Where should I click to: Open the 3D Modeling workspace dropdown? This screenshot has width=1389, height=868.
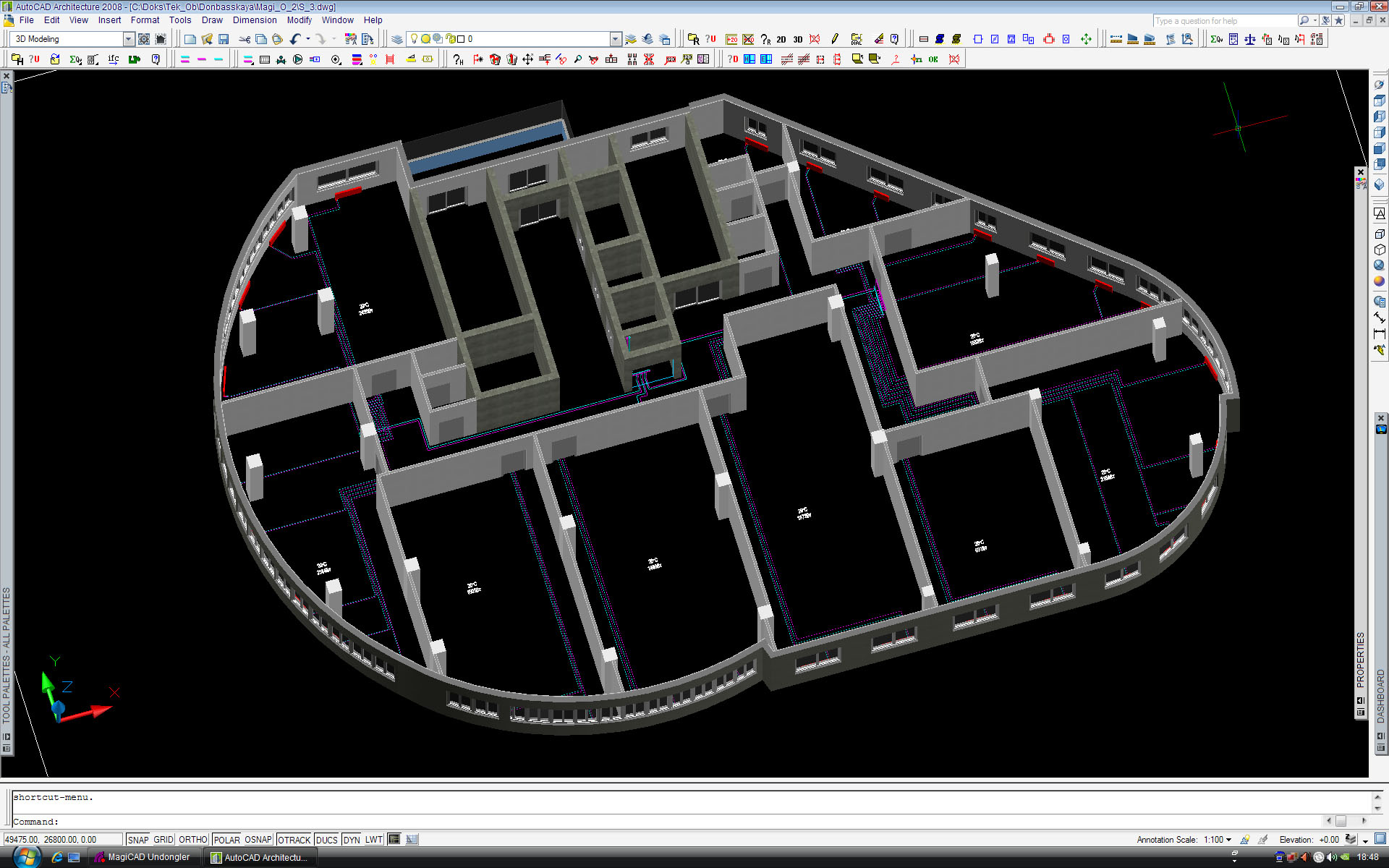pyautogui.click(x=129, y=39)
